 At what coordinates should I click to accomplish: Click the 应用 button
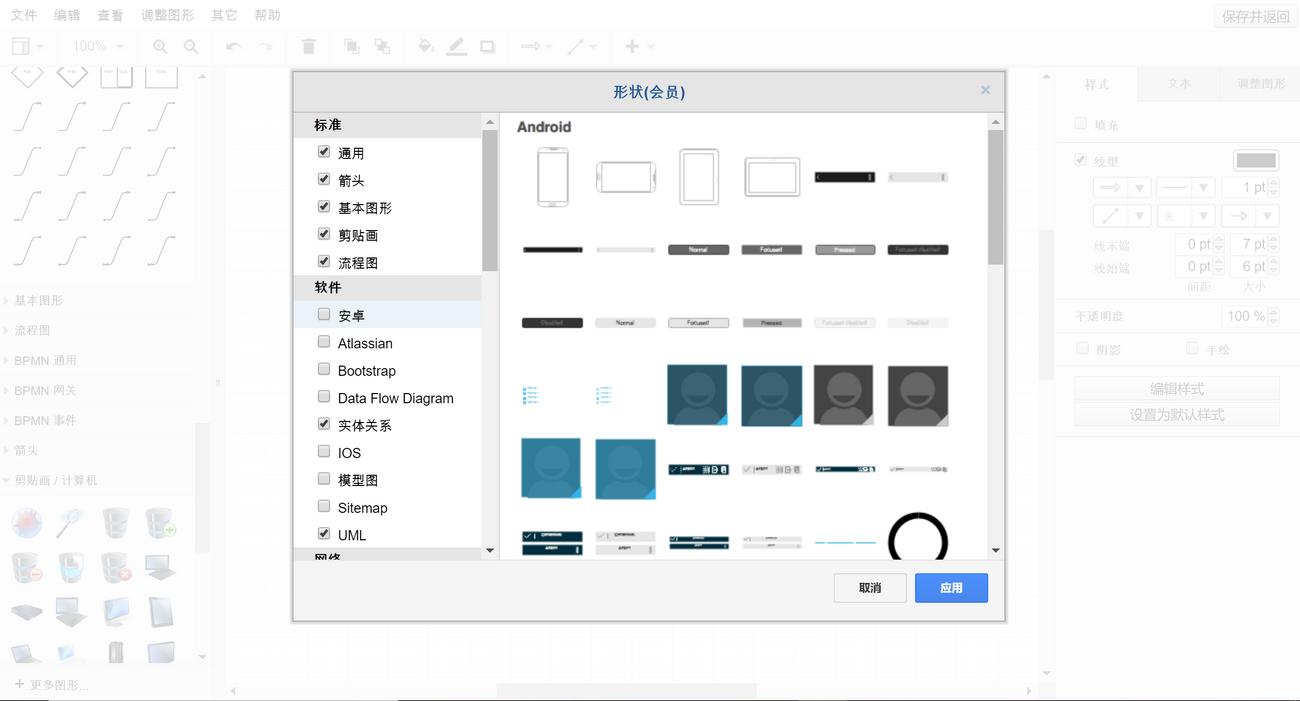(x=951, y=588)
